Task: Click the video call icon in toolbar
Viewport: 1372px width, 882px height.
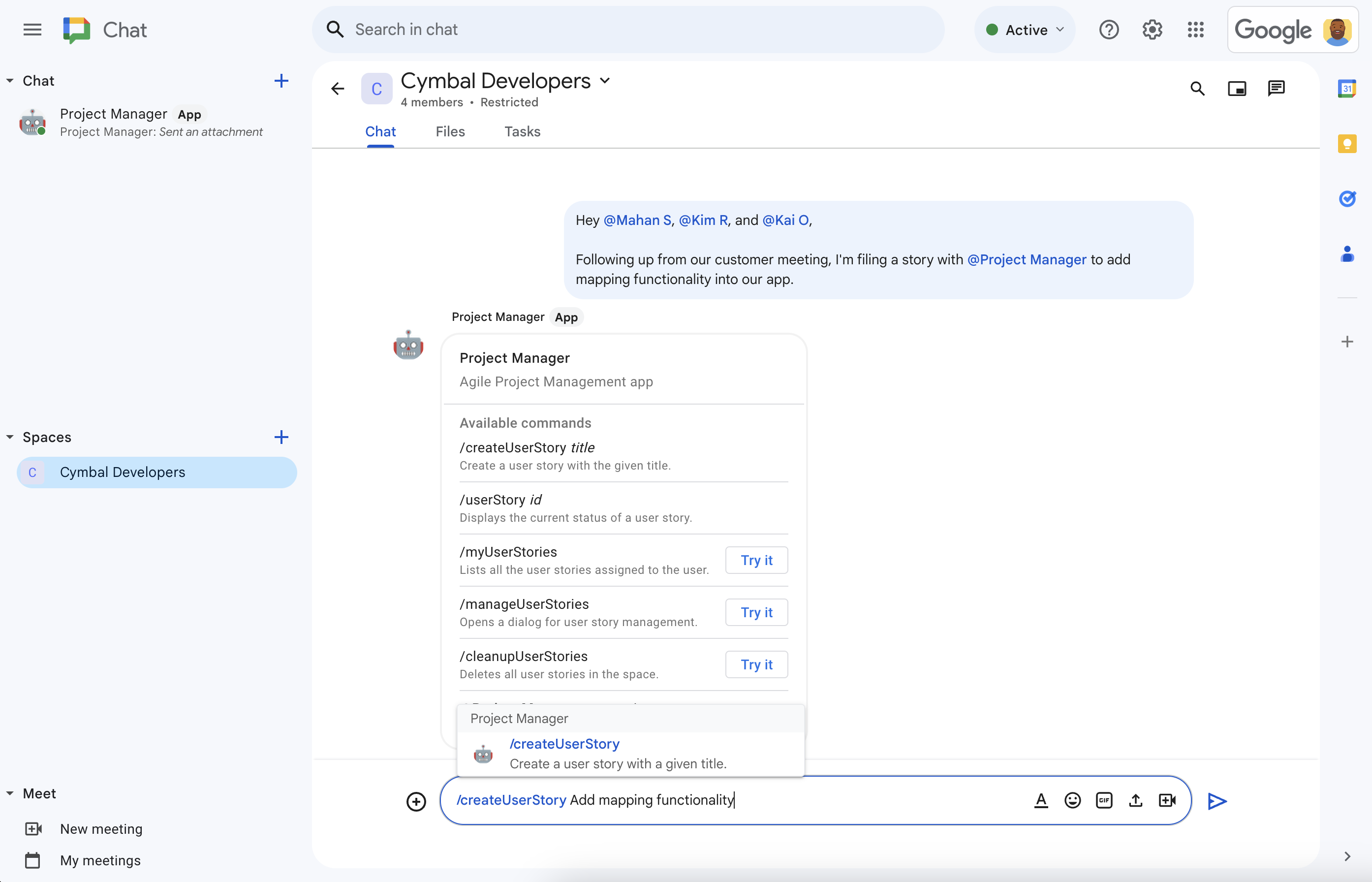Action: click(x=1168, y=800)
